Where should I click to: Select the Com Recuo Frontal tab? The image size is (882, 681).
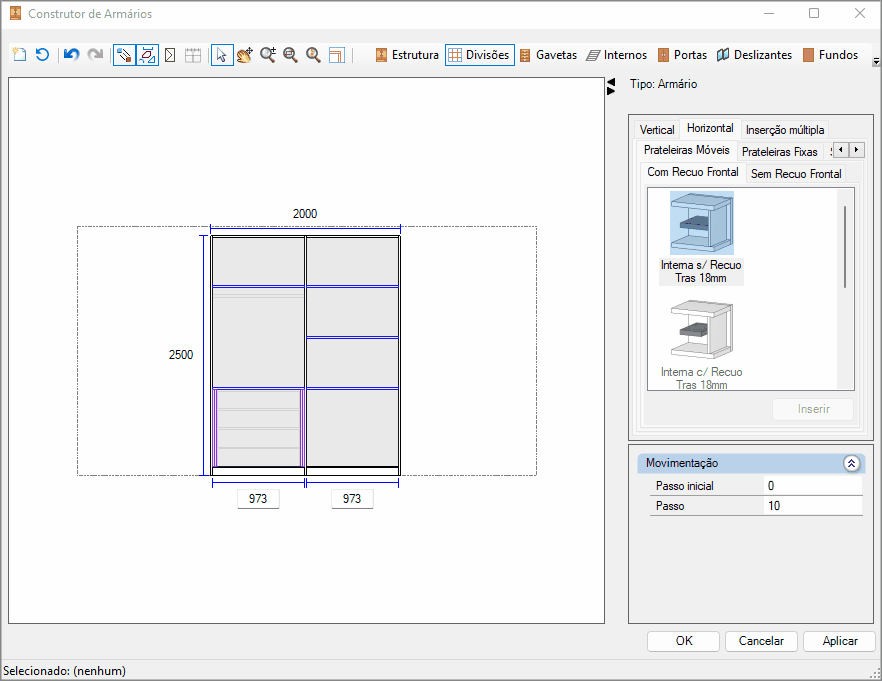[692, 172]
